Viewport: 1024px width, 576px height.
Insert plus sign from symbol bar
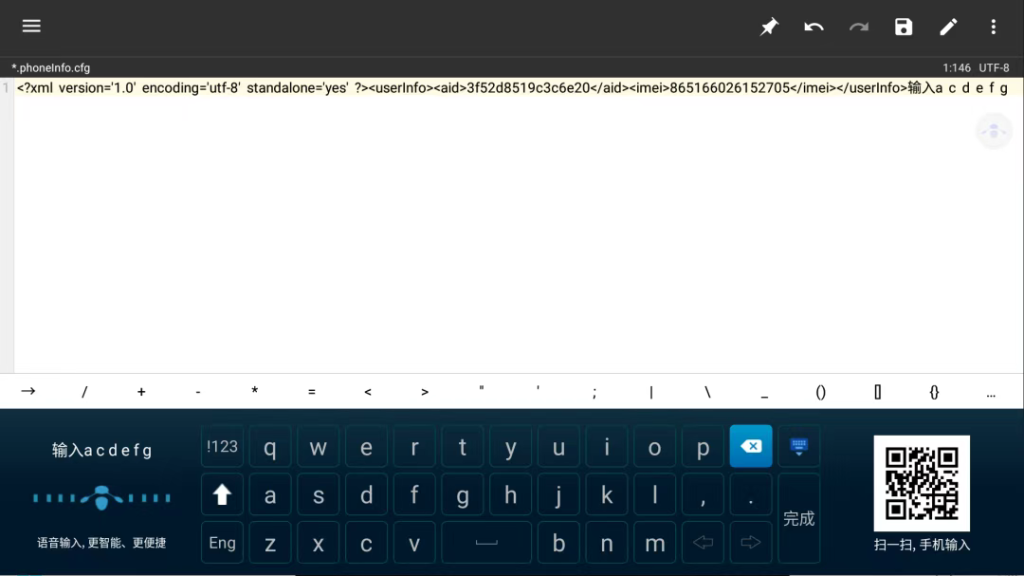(141, 391)
